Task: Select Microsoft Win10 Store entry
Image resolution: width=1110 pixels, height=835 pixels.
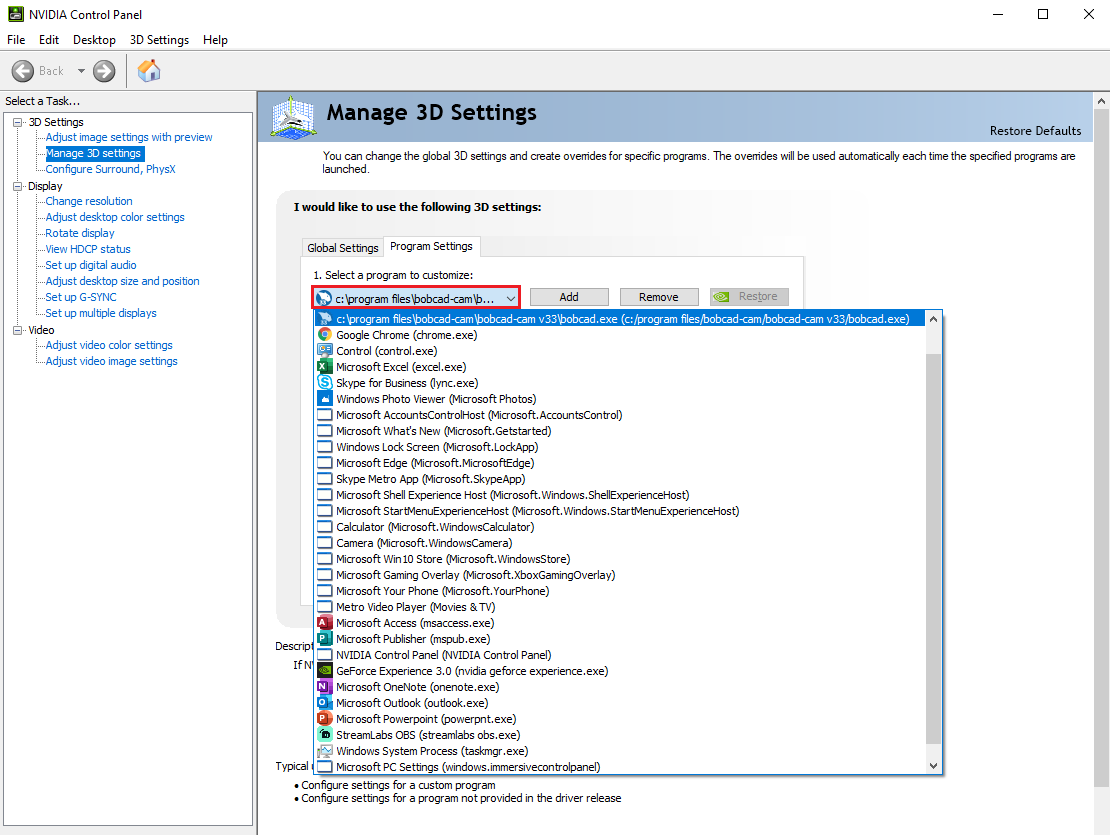Action: (x=620, y=559)
